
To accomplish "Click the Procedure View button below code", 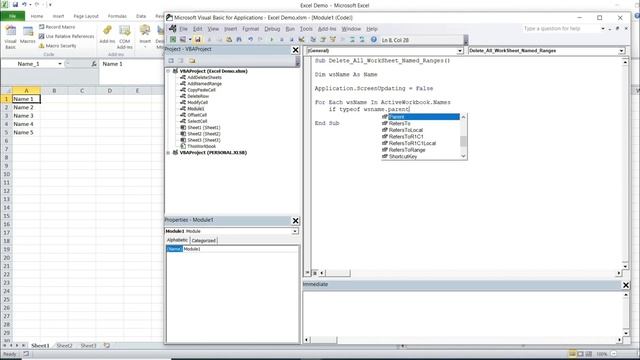I will coord(308,273).
